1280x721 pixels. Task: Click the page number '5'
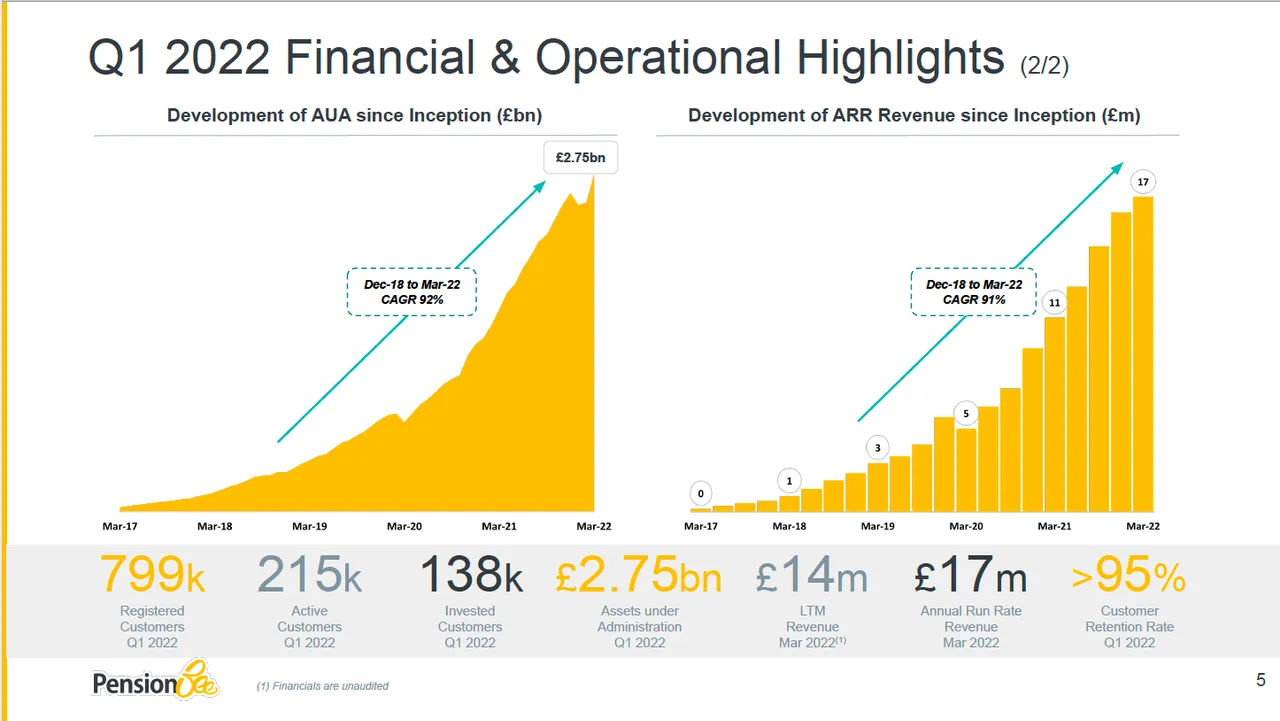coord(1260,682)
